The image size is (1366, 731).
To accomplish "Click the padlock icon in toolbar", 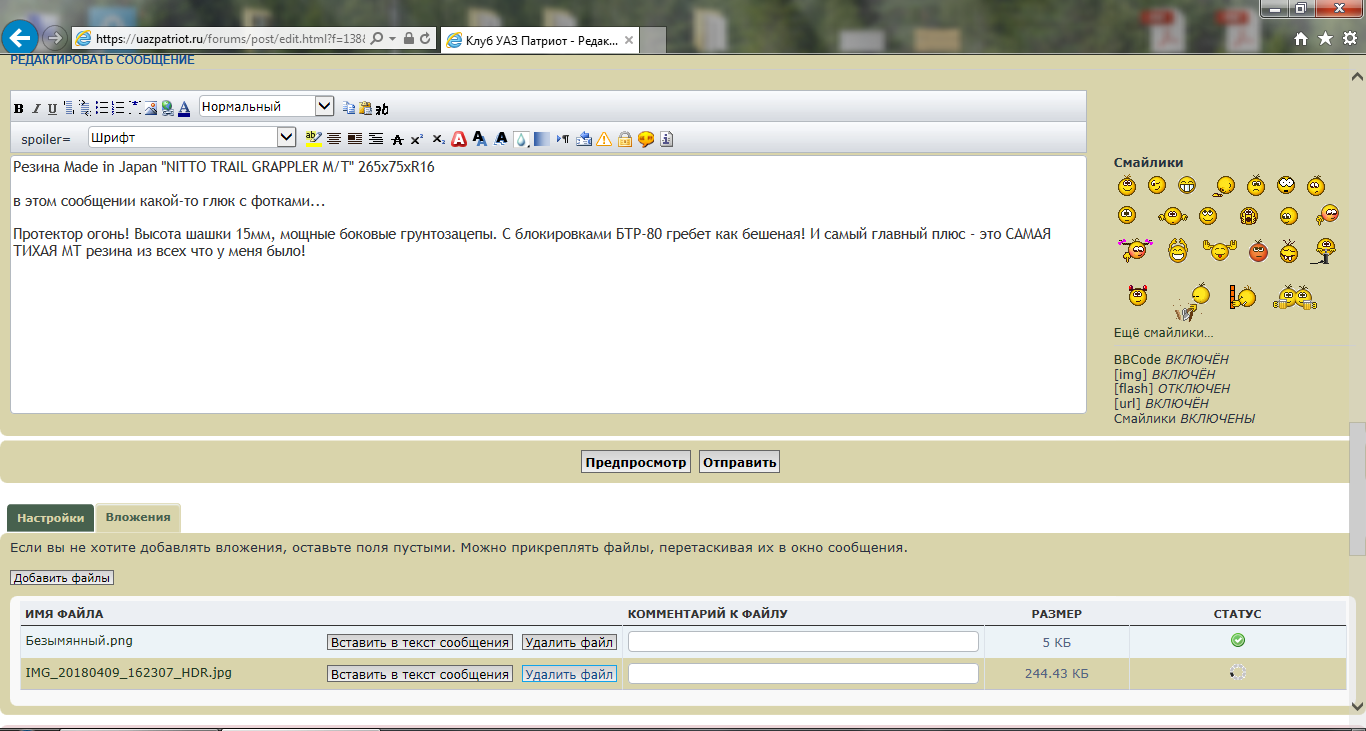I will coord(624,139).
